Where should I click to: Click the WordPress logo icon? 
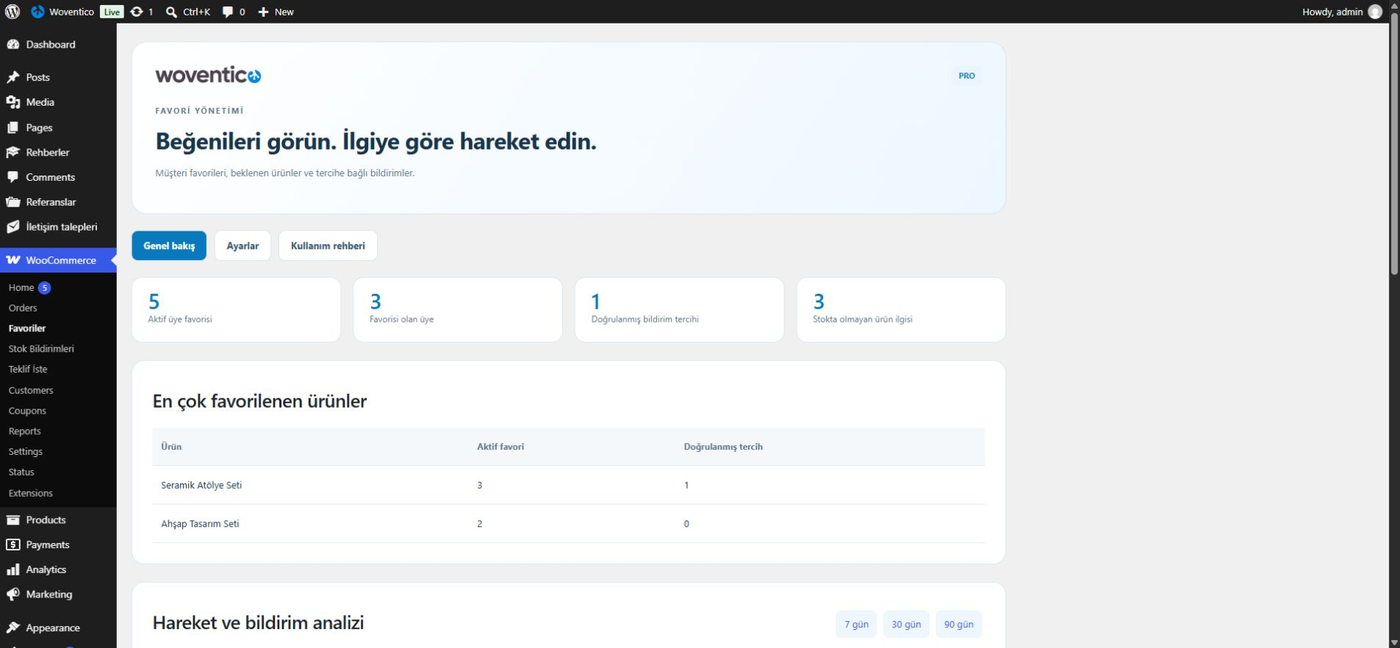pos(12,12)
